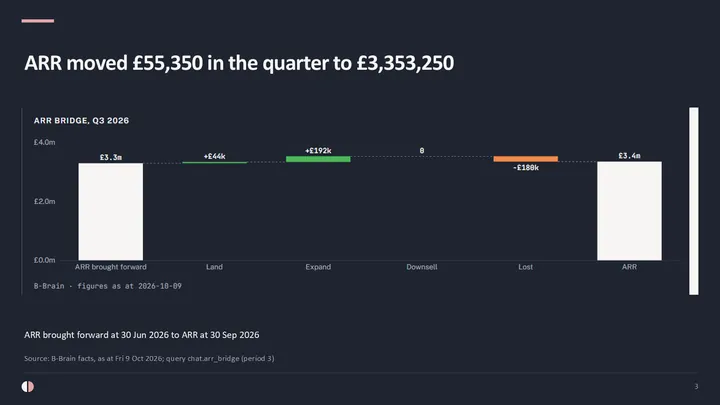Click the Lost axis label
720x405 pixels.
(x=526, y=267)
